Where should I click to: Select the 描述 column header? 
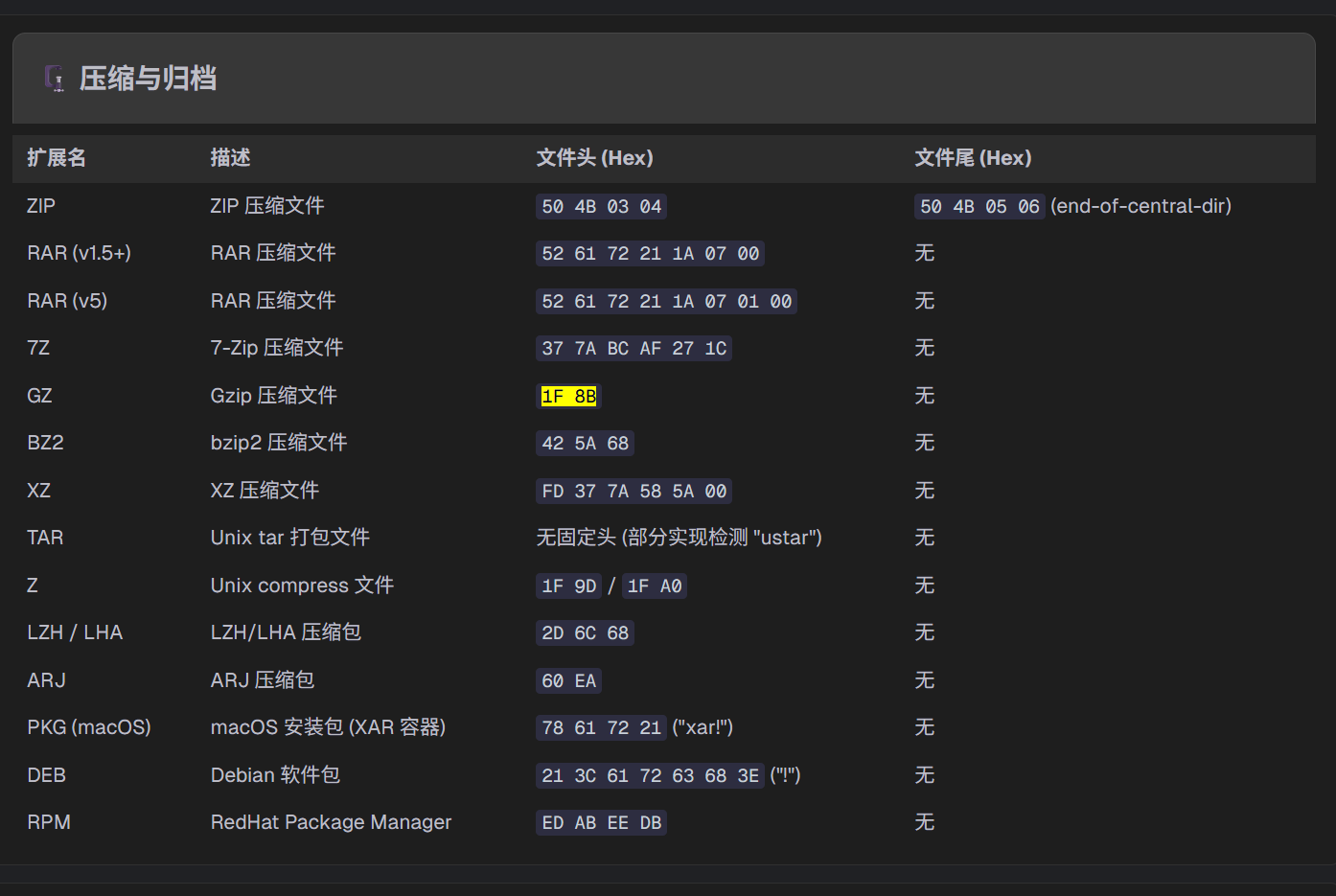[x=230, y=158]
